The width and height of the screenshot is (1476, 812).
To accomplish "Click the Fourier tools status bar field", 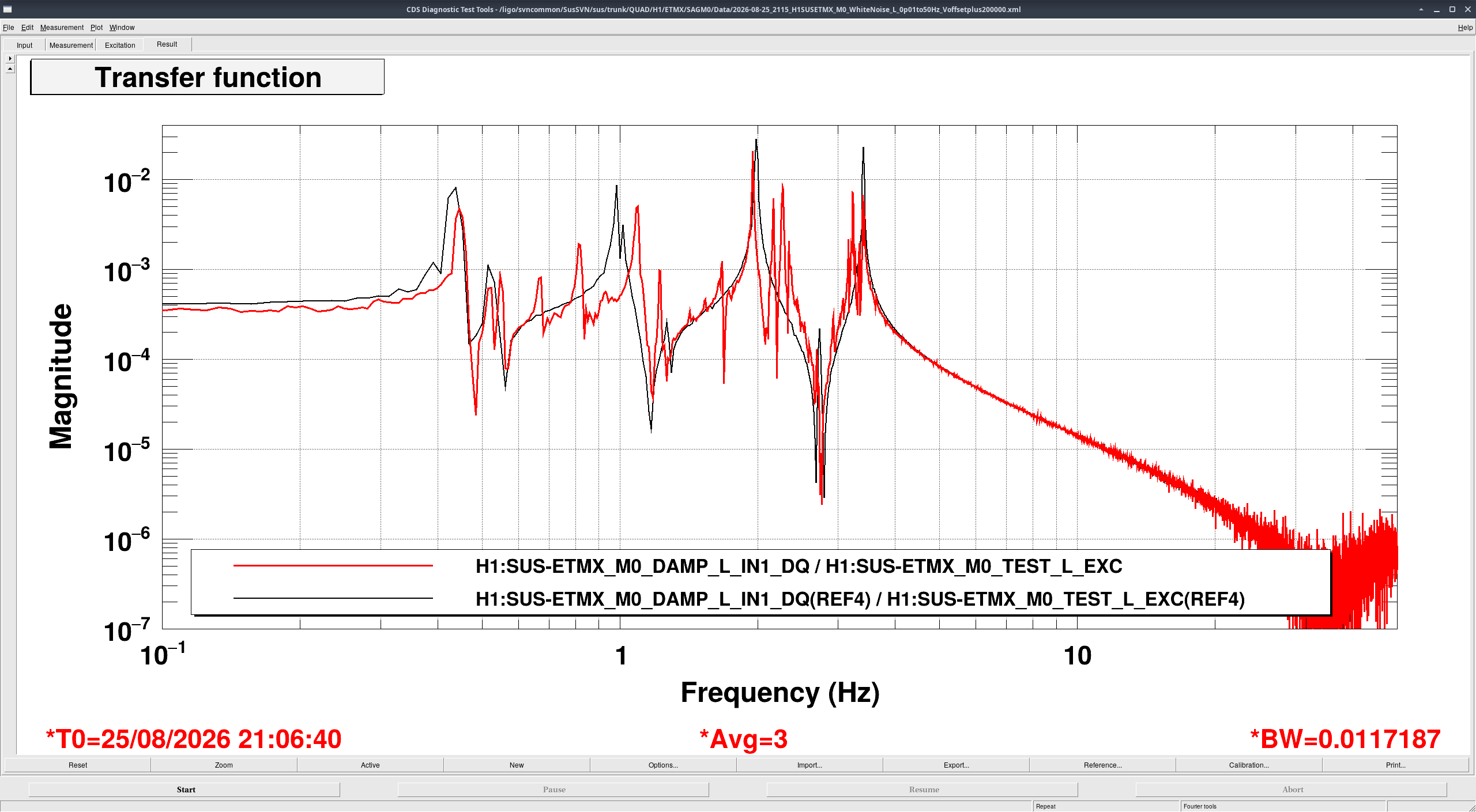I will (1282, 806).
